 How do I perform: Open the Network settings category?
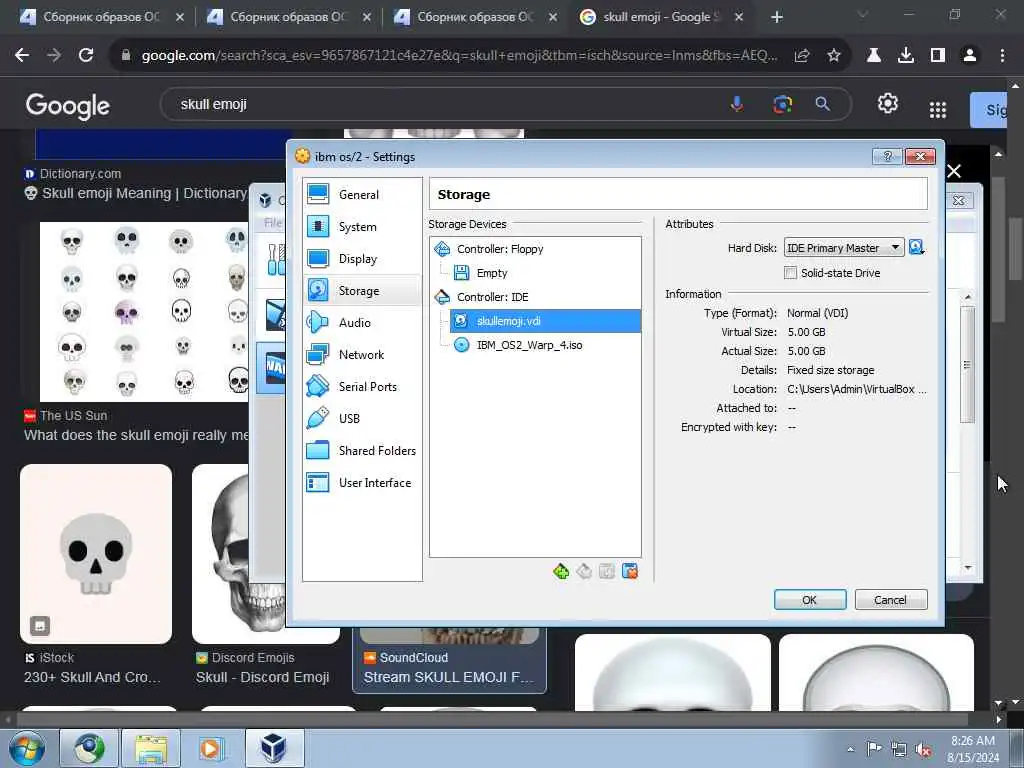(362, 355)
